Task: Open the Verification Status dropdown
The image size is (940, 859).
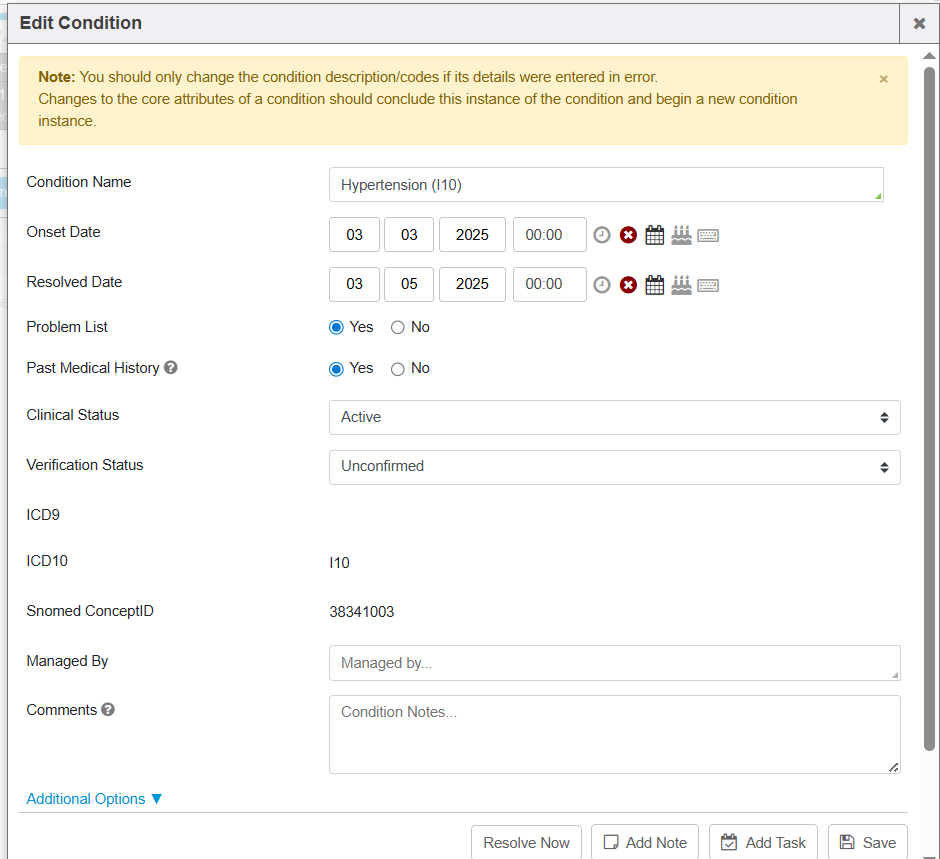Action: coord(614,467)
